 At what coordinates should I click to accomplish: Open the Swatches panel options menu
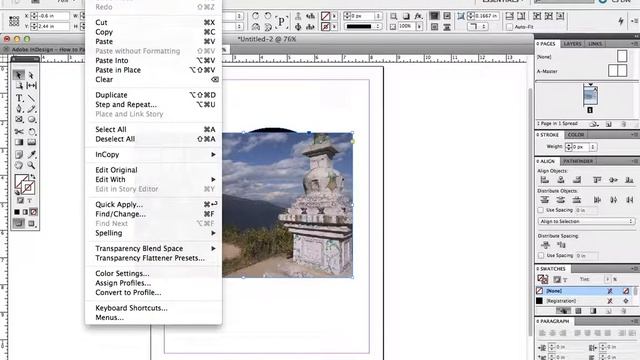pos(634,269)
